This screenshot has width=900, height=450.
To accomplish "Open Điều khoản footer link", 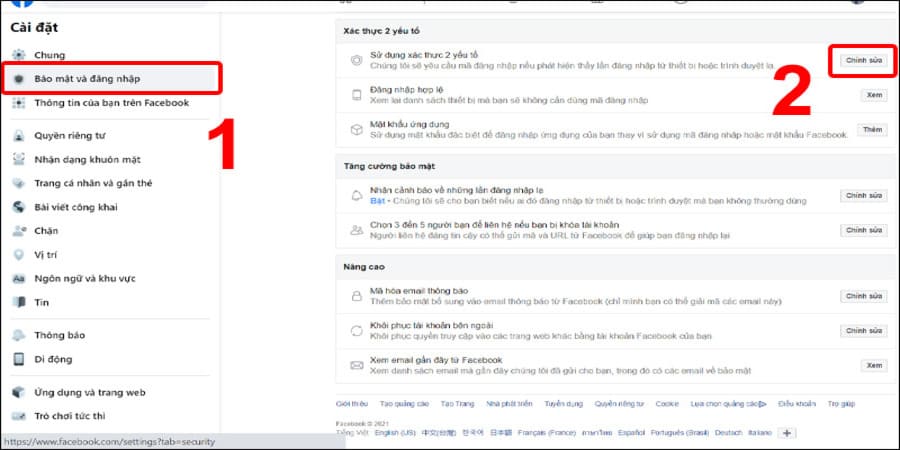I will [x=797, y=404].
